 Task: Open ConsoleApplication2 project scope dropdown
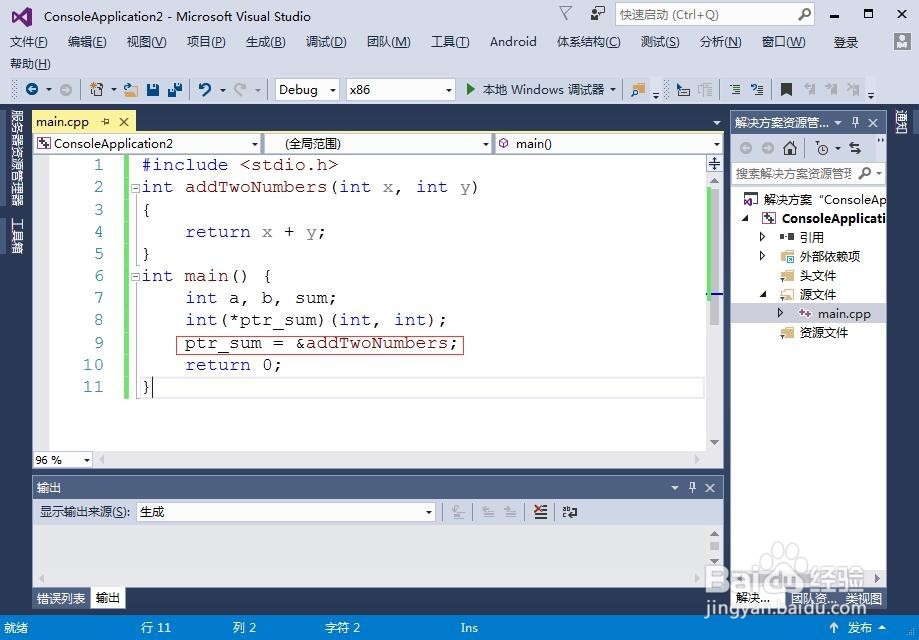click(254, 144)
